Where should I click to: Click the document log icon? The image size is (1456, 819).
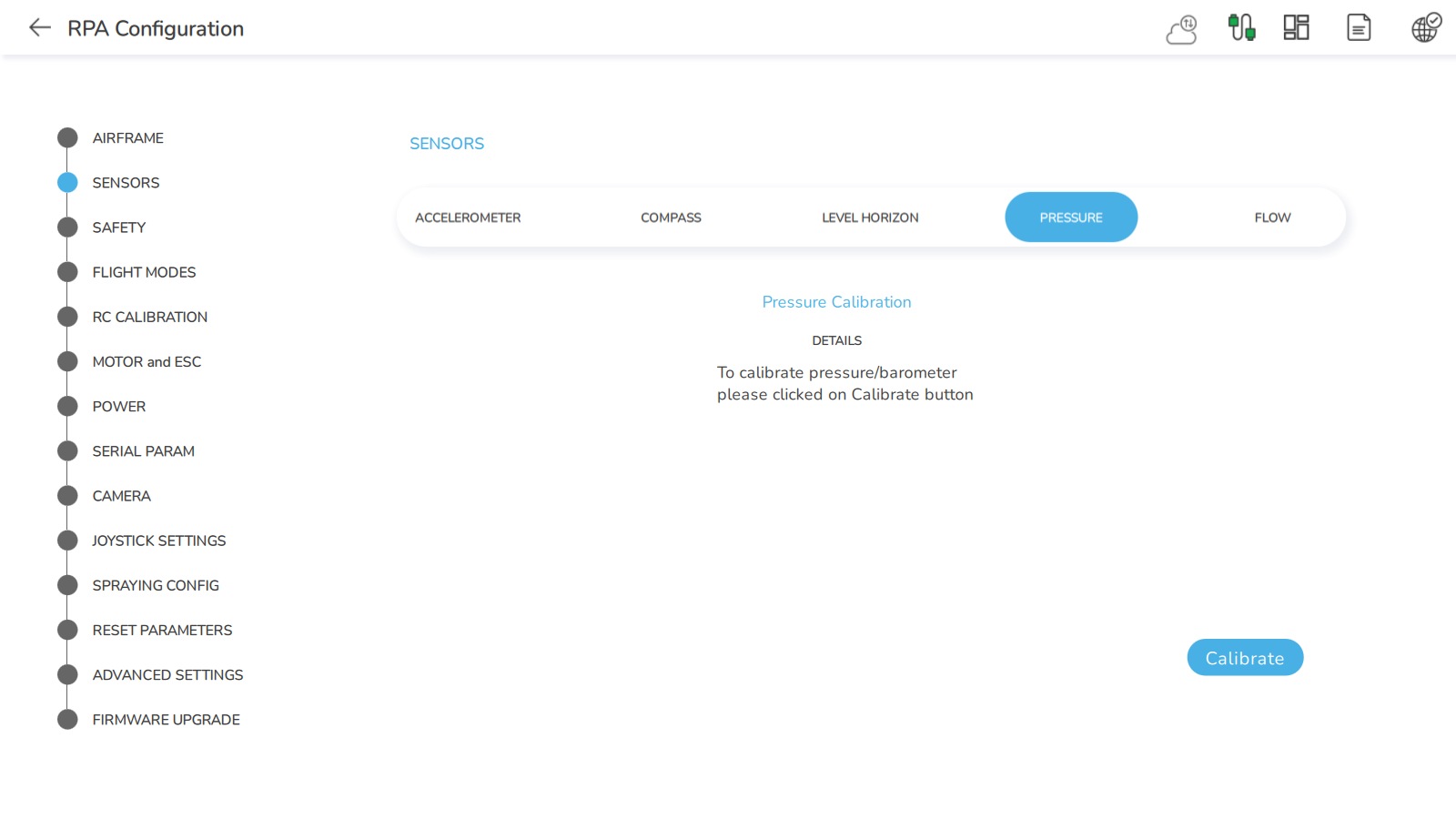coord(1358,28)
